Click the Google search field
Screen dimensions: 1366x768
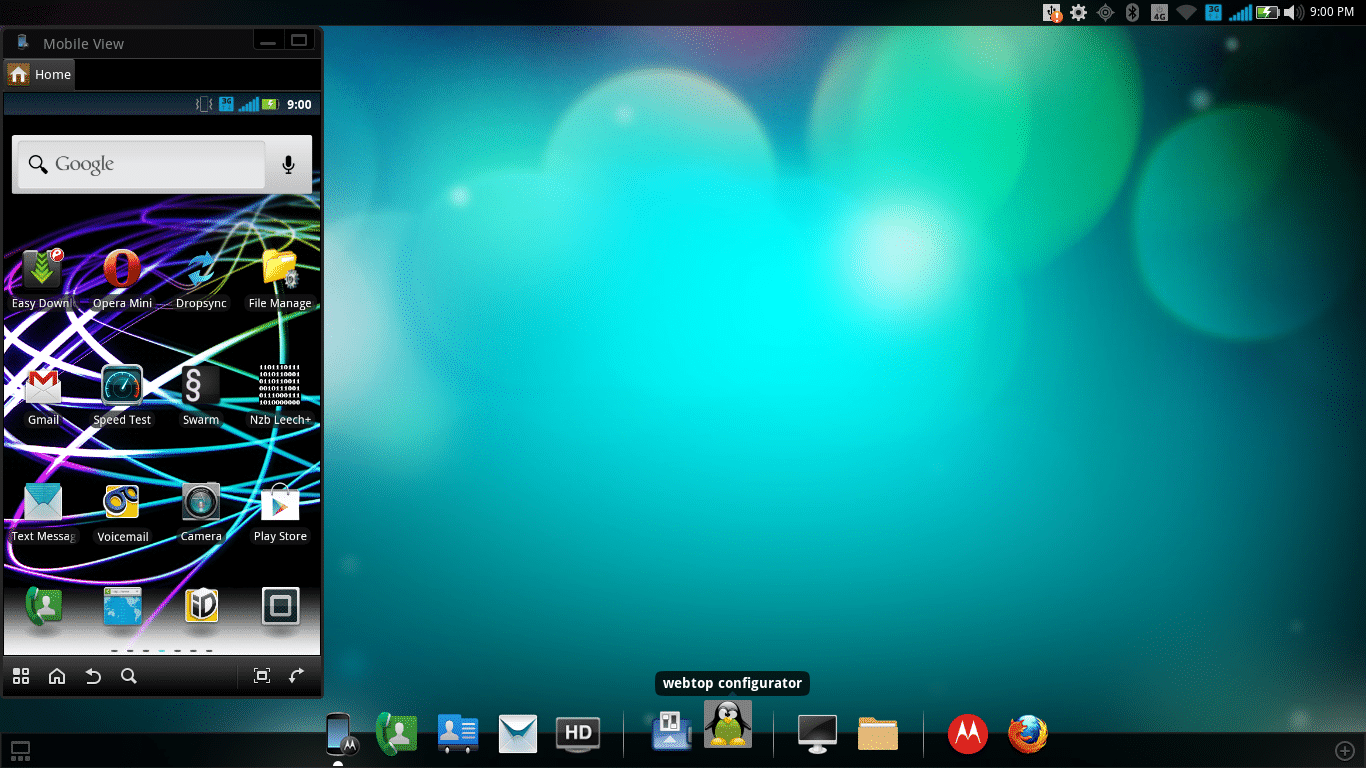point(140,164)
